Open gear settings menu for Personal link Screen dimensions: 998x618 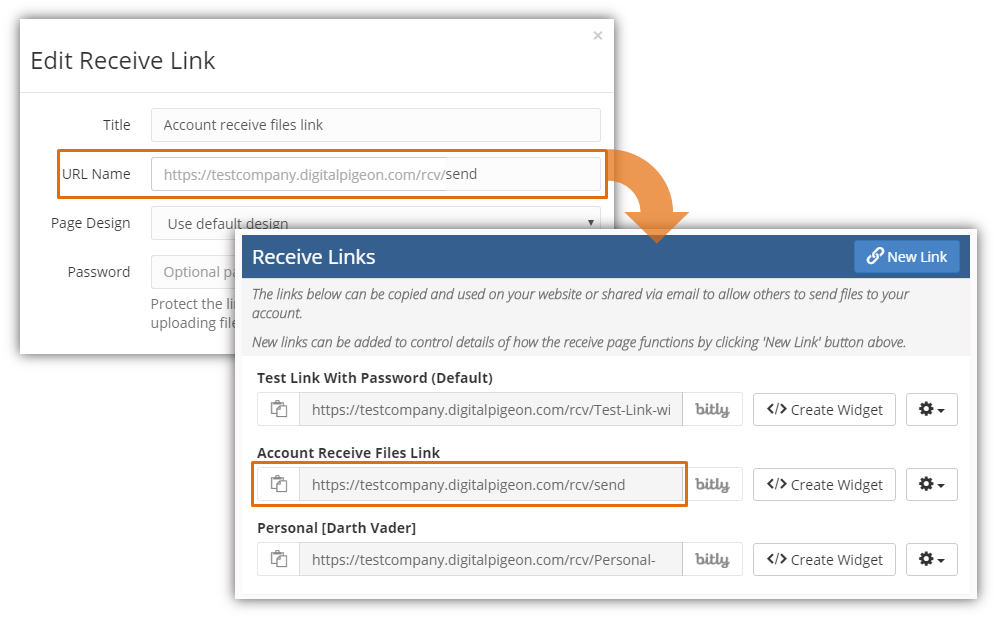pyautogui.click(x=932, y=559)
